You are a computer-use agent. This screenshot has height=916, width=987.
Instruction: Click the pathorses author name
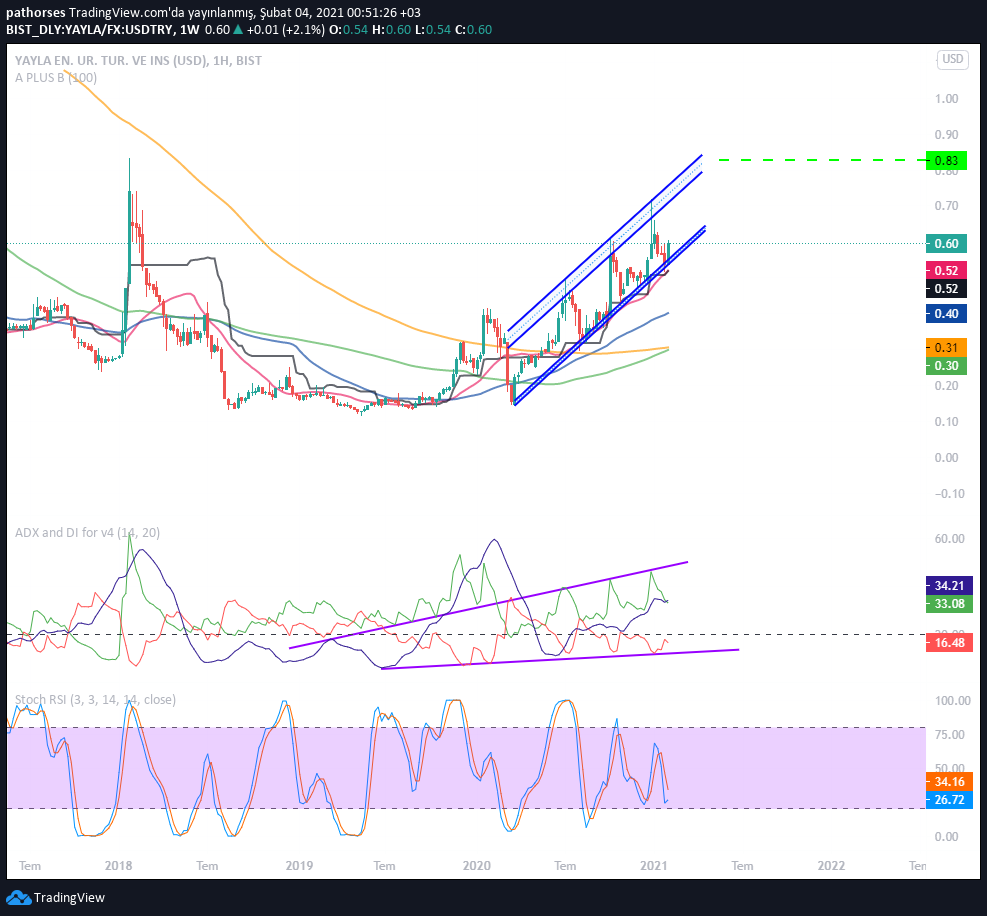36,13
